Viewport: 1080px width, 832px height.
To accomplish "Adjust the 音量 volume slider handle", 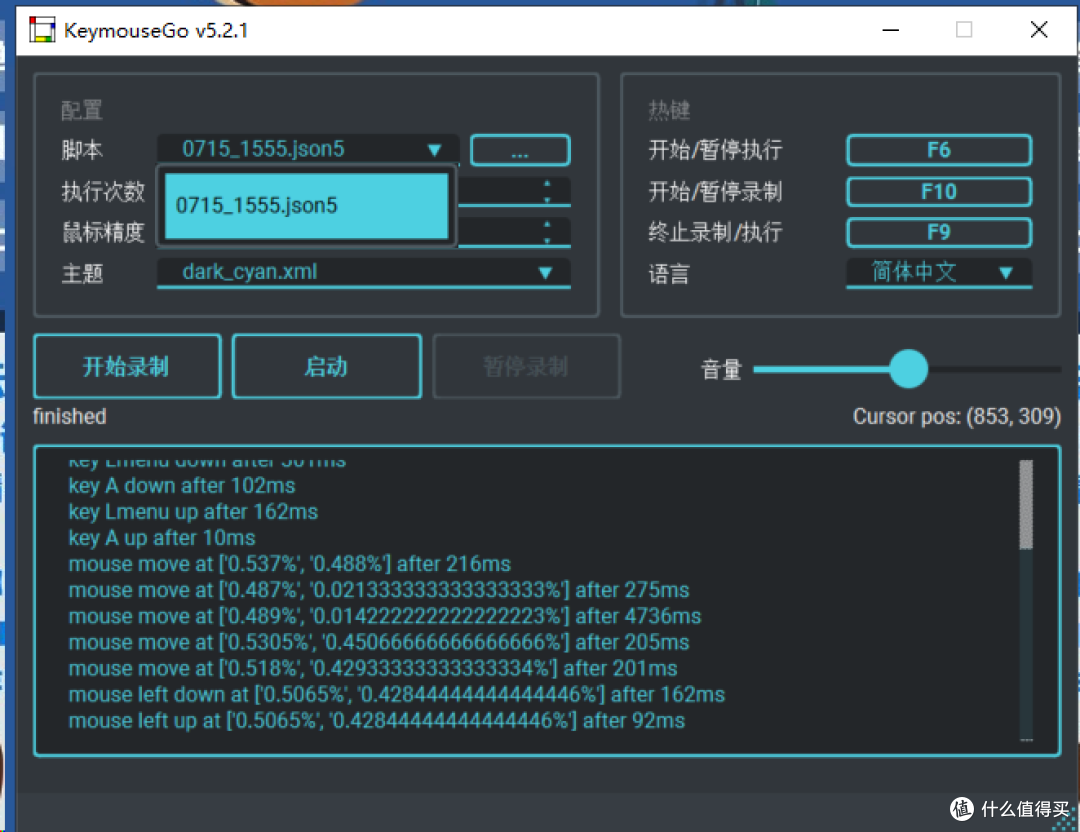I will [908, 369].
